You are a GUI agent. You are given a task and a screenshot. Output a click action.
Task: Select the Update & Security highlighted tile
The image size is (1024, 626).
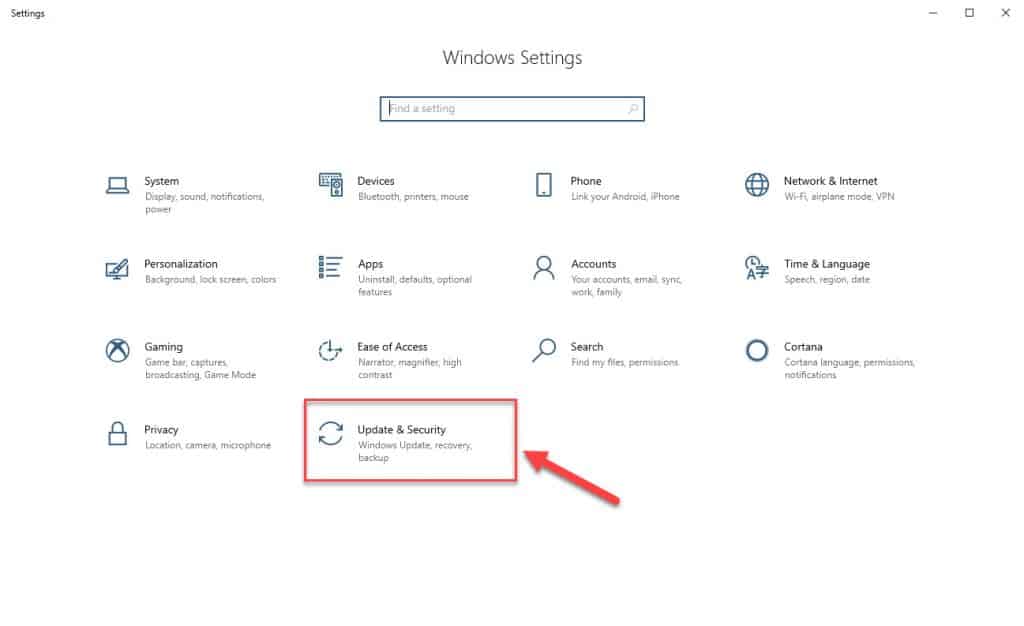410,440
